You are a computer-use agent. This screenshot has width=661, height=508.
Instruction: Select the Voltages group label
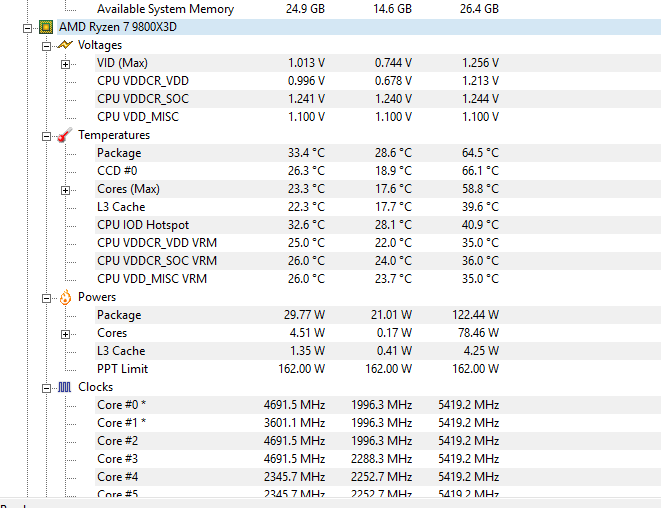coord(100,45)
